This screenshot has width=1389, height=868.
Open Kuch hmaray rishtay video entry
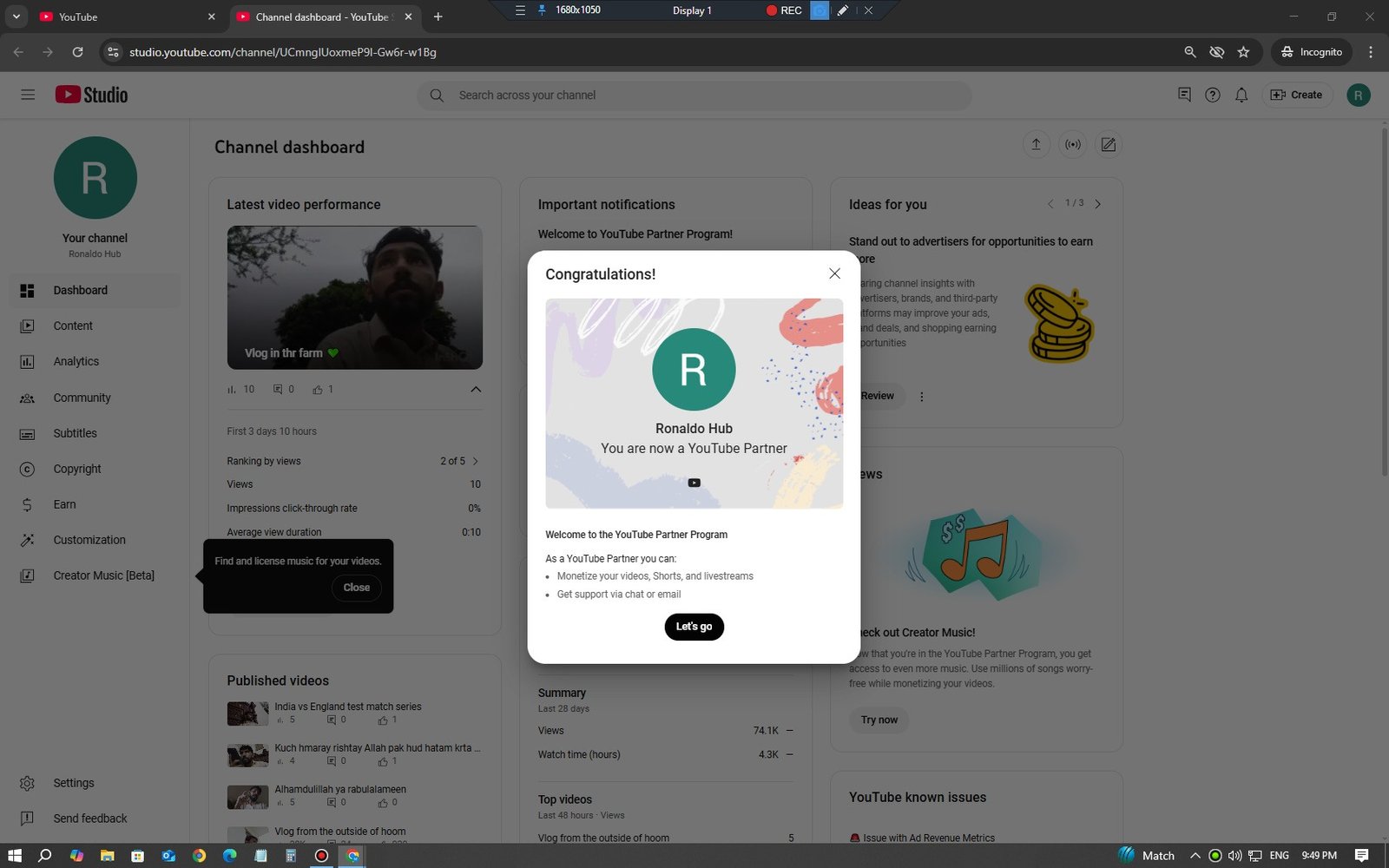tap(377, 747)
